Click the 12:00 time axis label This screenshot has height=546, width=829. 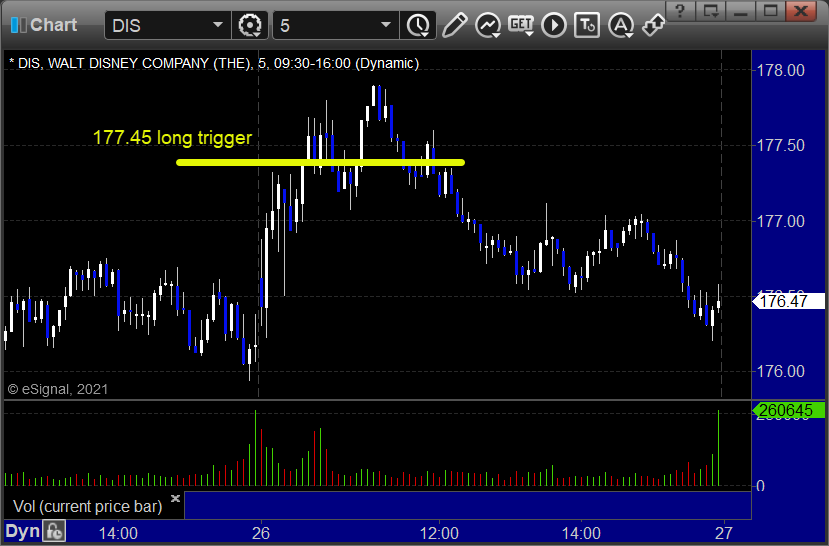pyautogui.click(x=439, y=533)
